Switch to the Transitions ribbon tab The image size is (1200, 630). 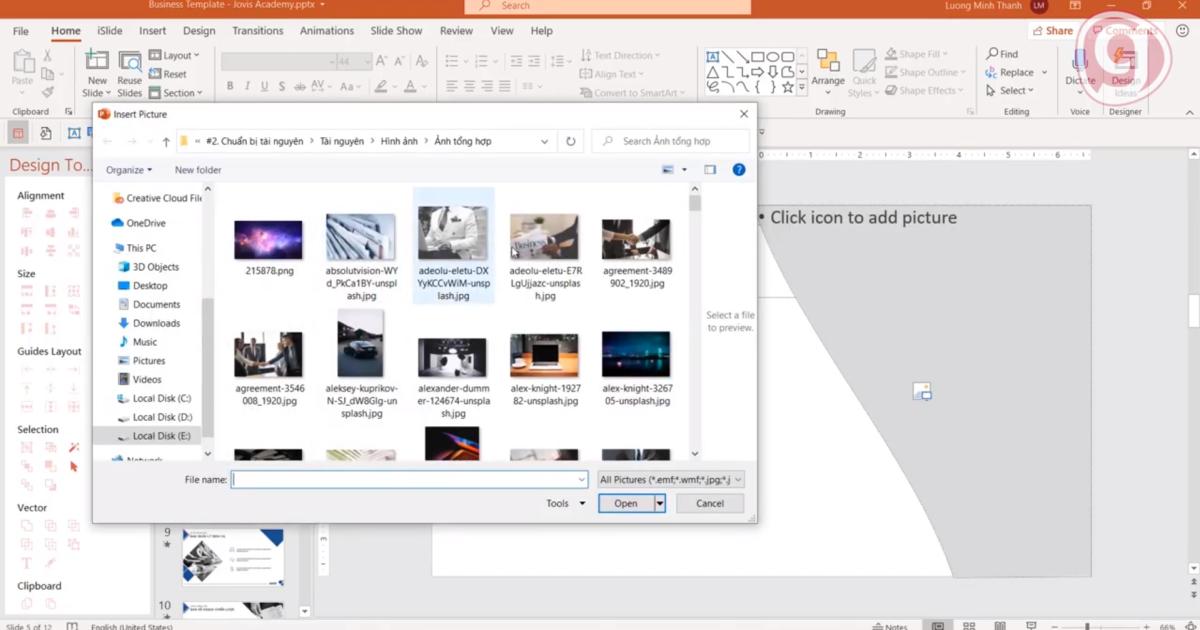tap(257, 30)
